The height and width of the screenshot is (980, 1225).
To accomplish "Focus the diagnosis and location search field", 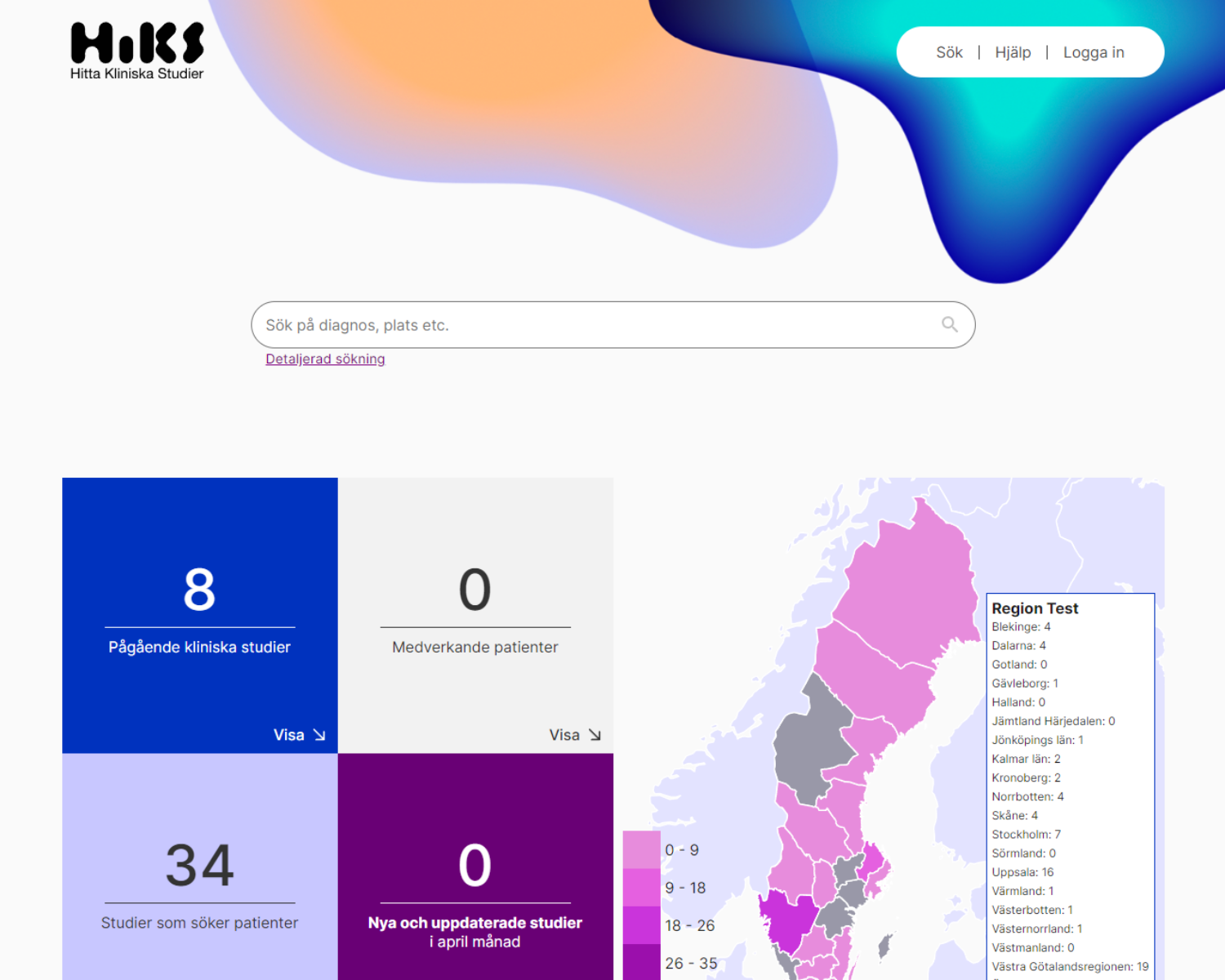I will 596,325.
